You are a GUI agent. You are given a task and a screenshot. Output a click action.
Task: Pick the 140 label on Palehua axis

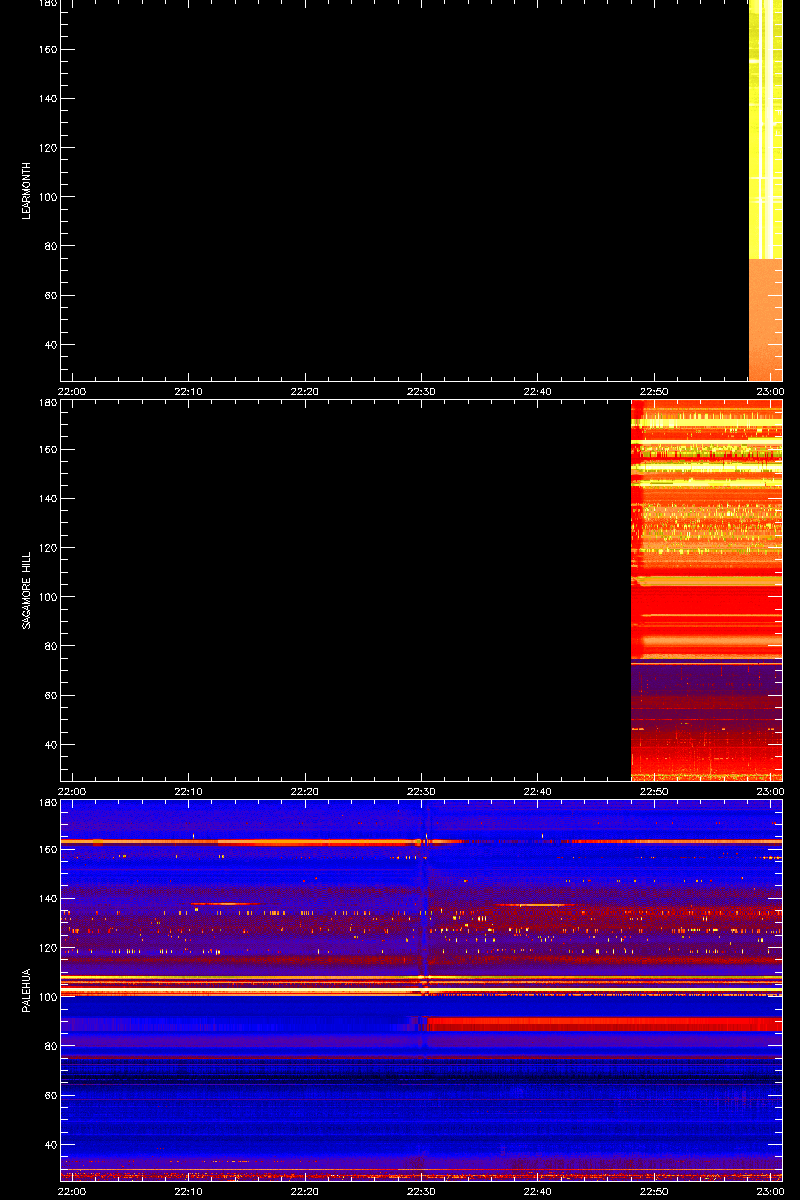pyautogui.click(x=47, y=898)
